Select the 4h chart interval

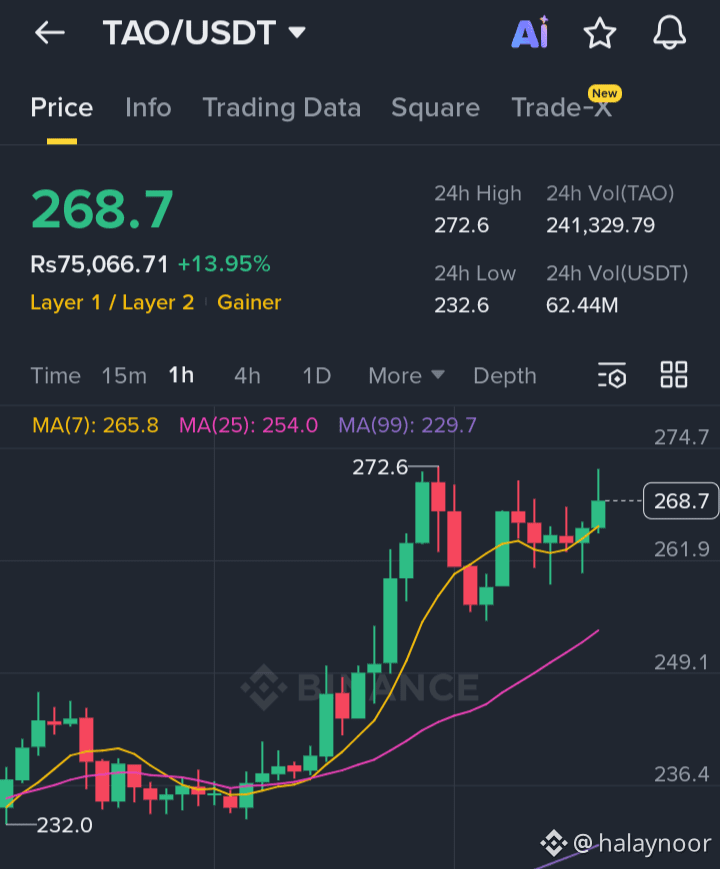[247, 376]
